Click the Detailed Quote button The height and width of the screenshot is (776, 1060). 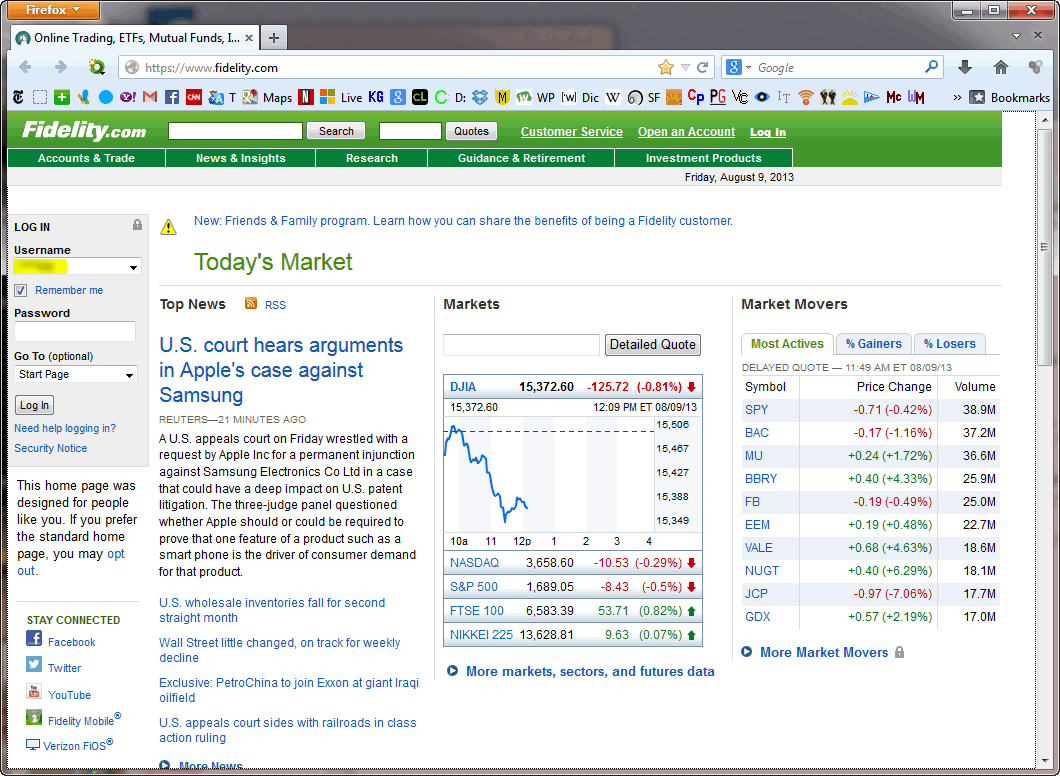652,345
